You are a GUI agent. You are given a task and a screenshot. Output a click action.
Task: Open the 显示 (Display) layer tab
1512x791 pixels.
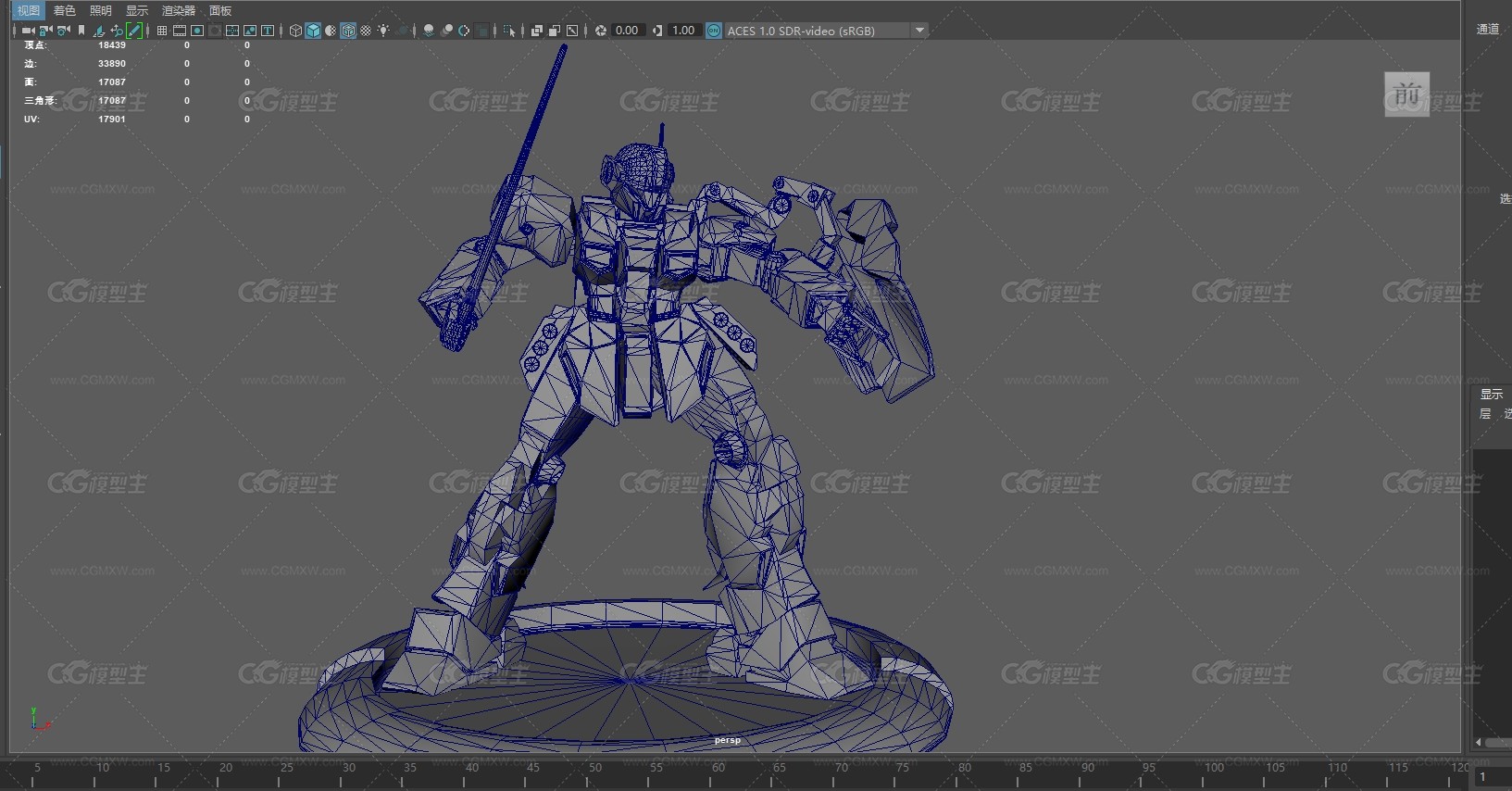tap(1491, 394)
